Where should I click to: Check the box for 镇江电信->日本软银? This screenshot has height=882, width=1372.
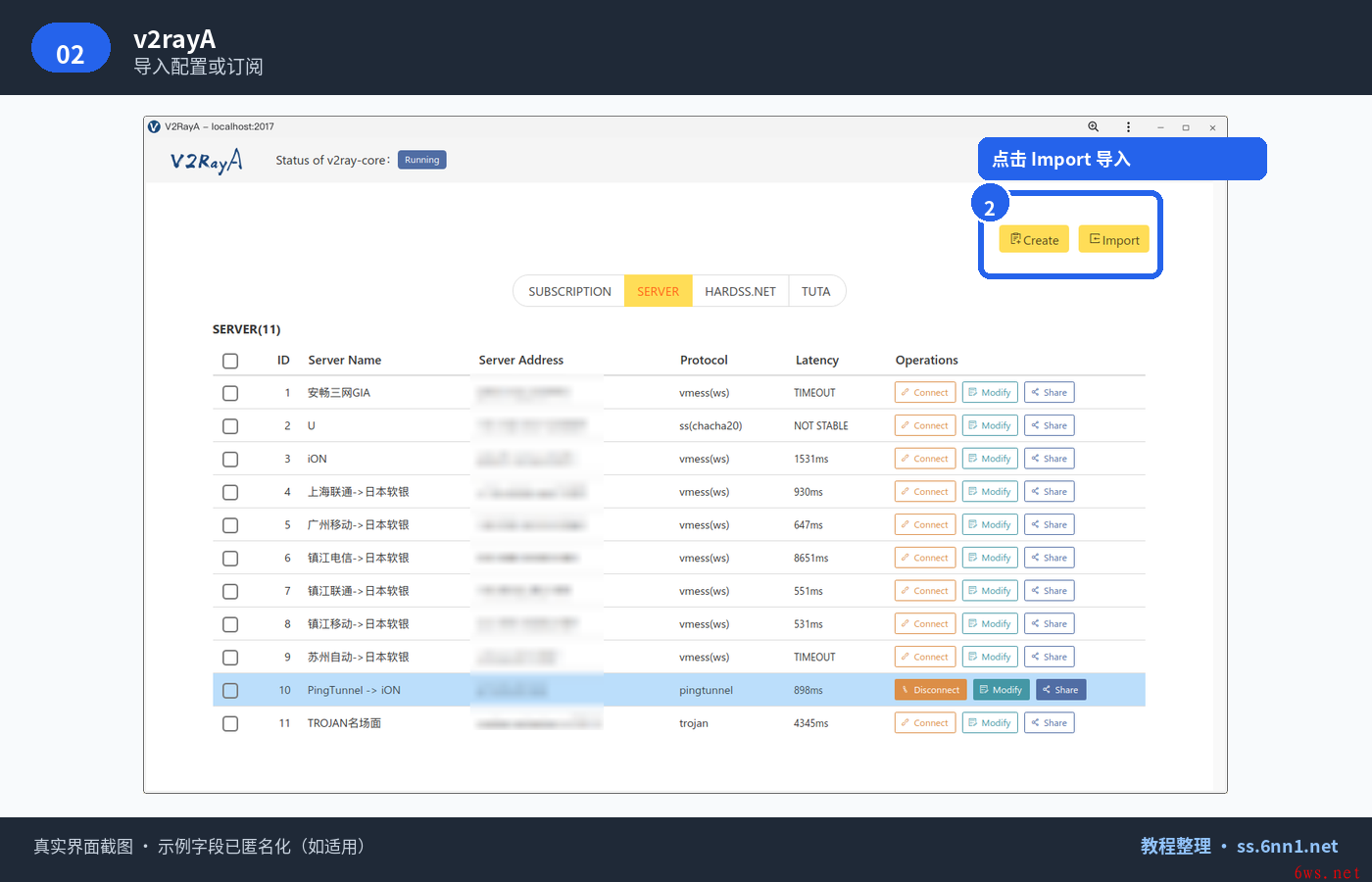230,559
